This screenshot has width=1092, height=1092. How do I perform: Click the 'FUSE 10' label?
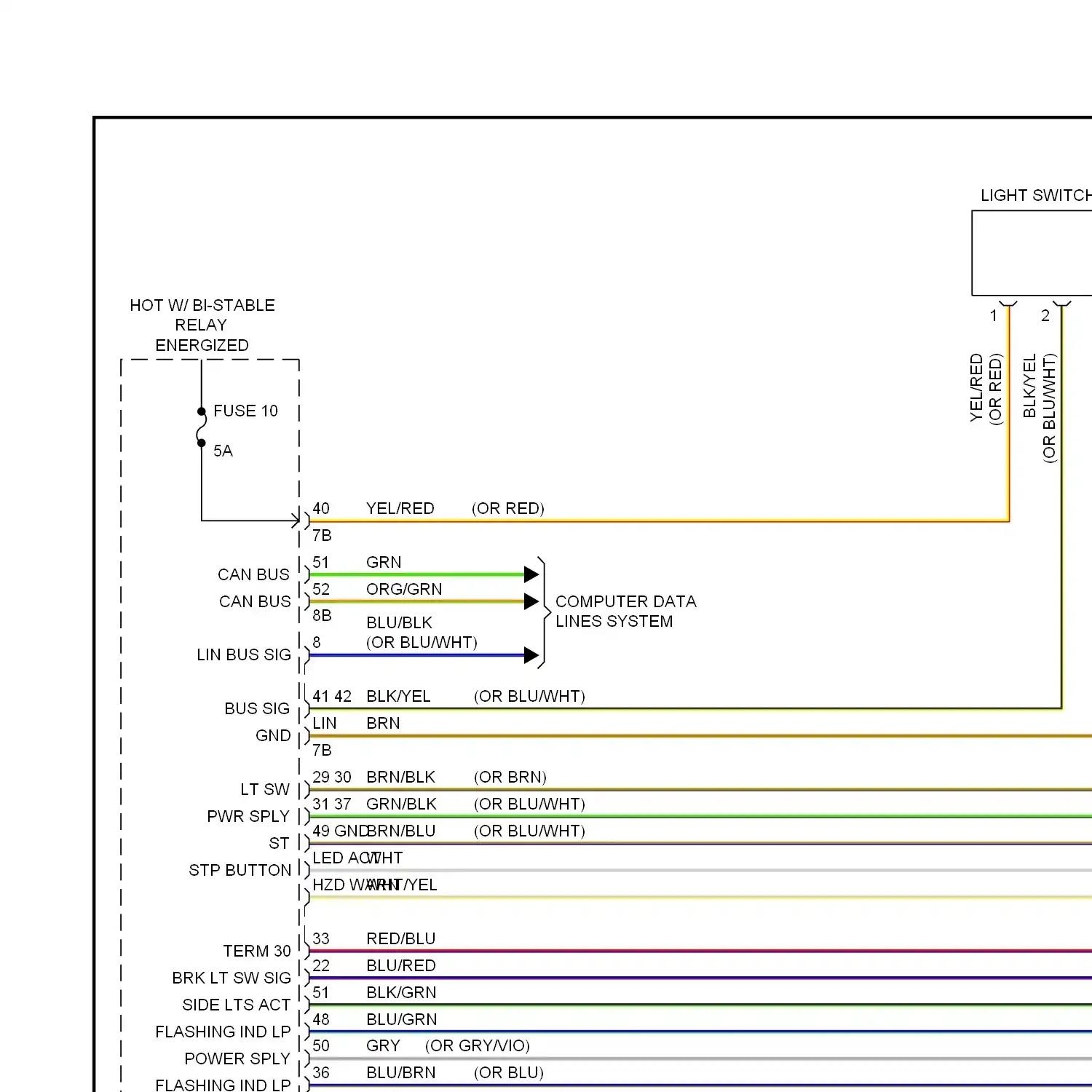(245, 411)
